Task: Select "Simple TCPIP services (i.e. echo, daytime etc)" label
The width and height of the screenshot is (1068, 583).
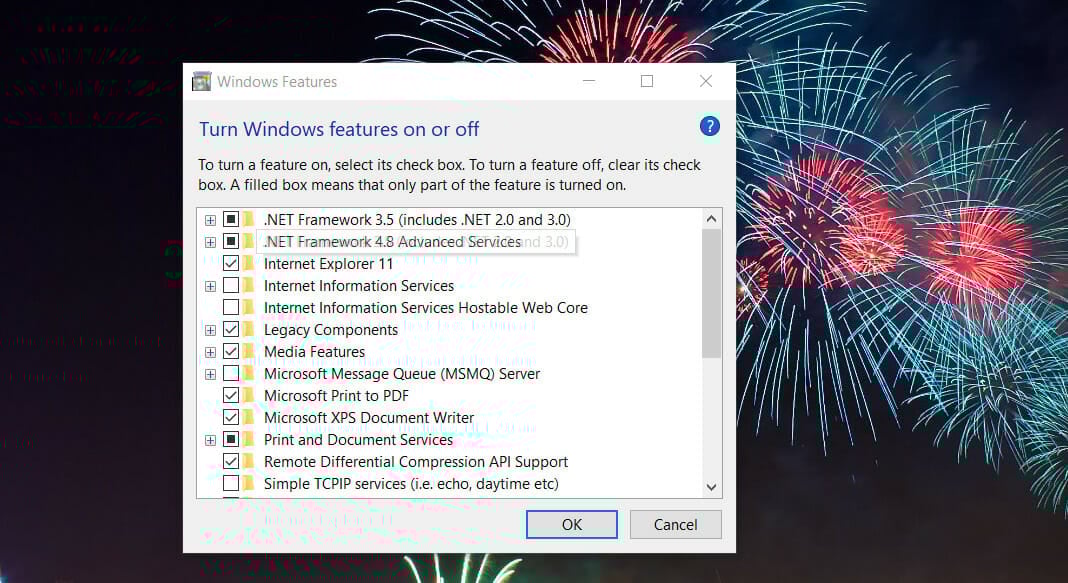Action: click(411, 484)
